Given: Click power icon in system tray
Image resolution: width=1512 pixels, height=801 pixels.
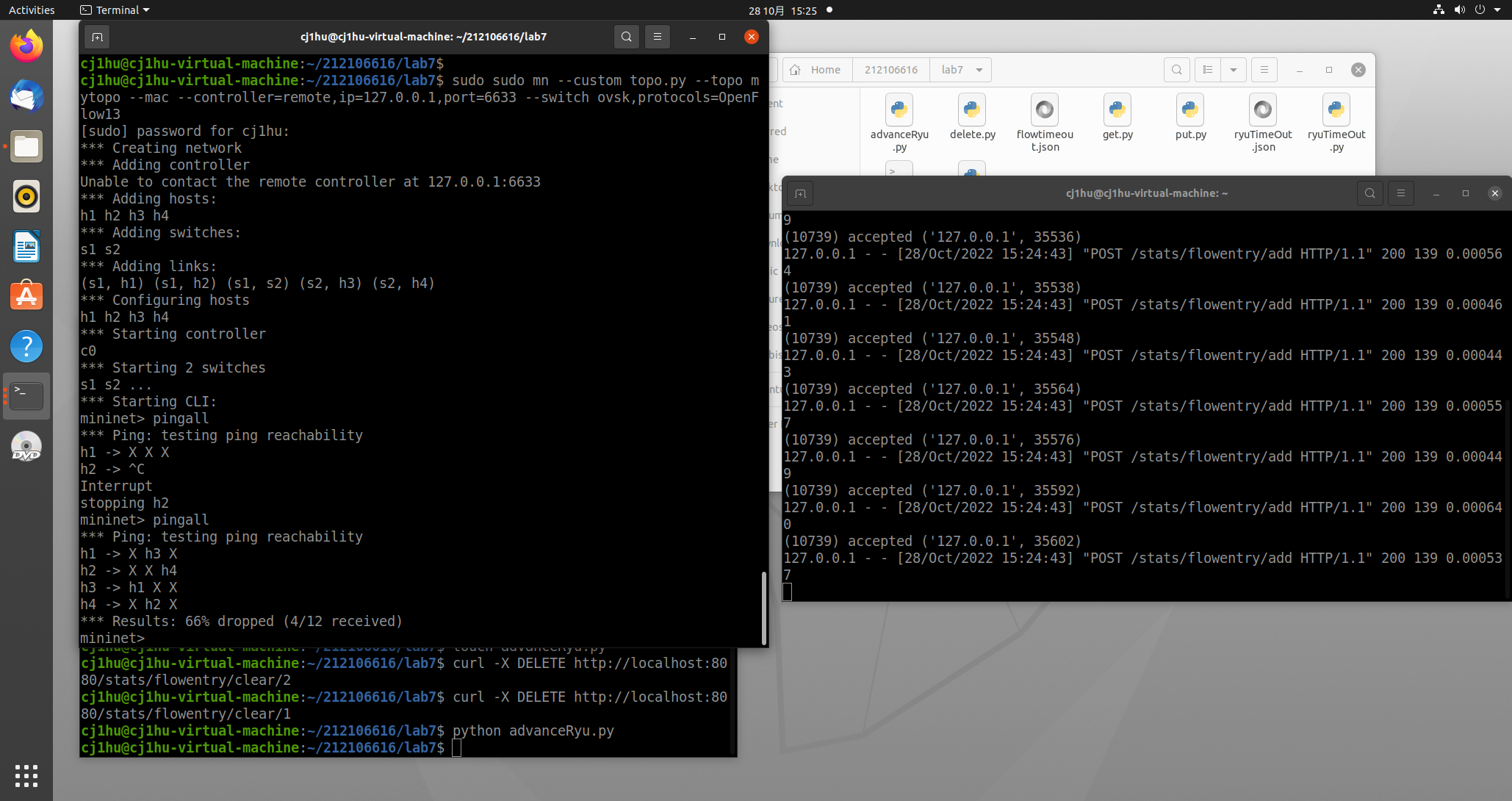Looking at the screenshot, I should click(x=1480, y=10).
